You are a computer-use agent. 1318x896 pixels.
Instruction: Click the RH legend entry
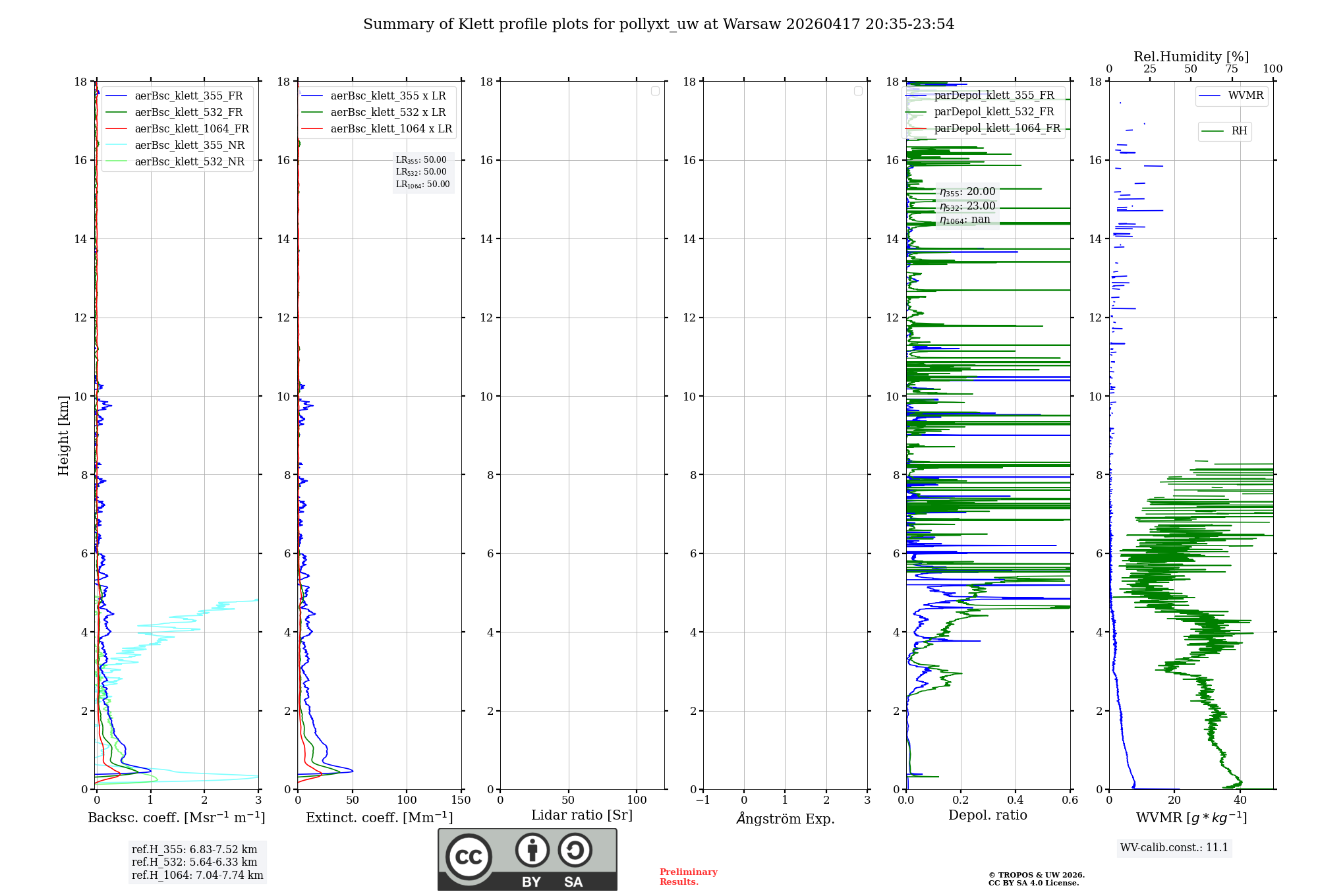1238,131
